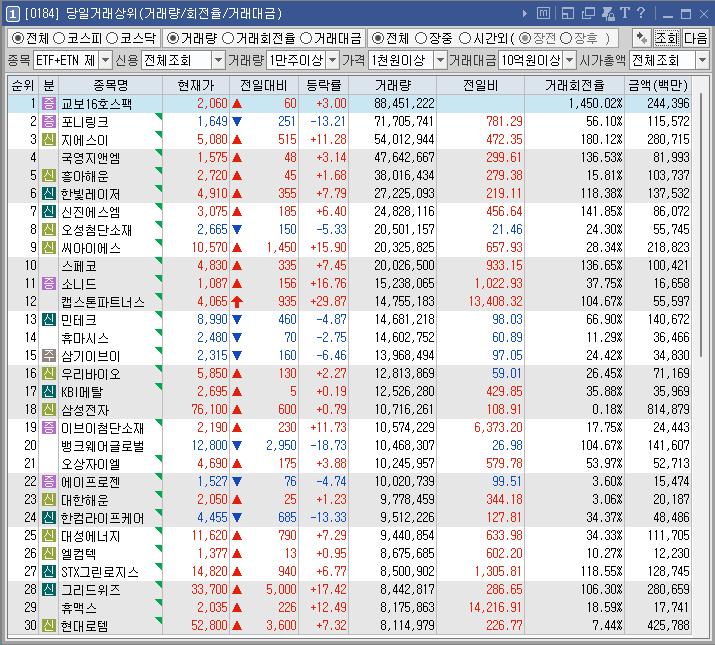Screen dimensions: 715x645
Task: Click the 다음 button
Action: tap(695, 38)
